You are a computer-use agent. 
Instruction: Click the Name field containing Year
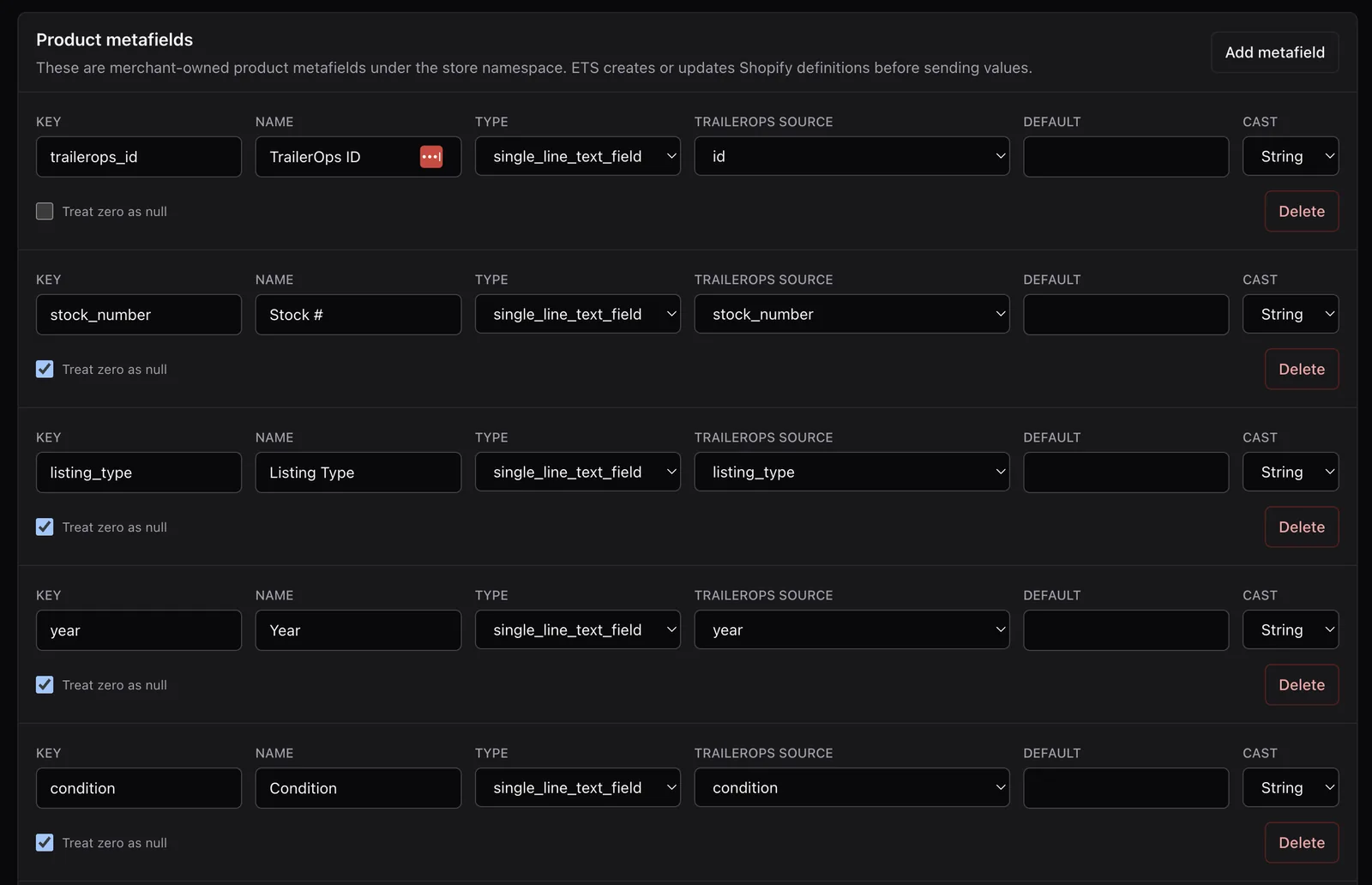click(x=358, y=630)
